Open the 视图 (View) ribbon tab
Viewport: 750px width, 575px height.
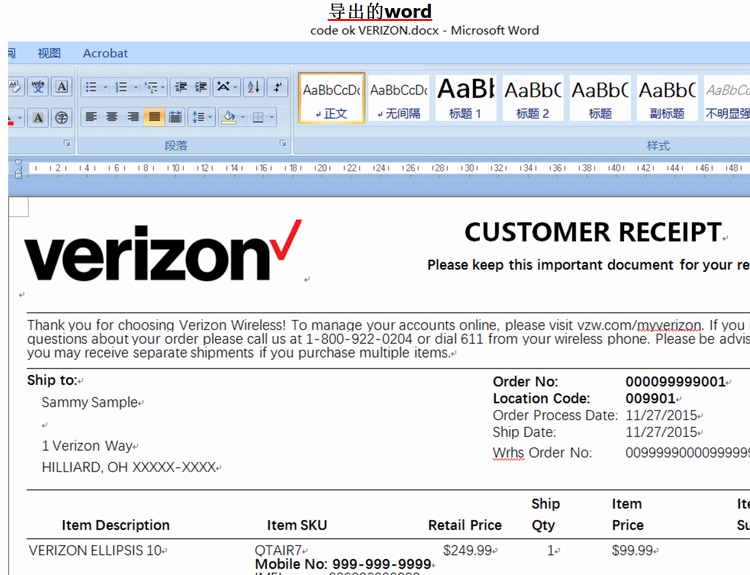49,53
